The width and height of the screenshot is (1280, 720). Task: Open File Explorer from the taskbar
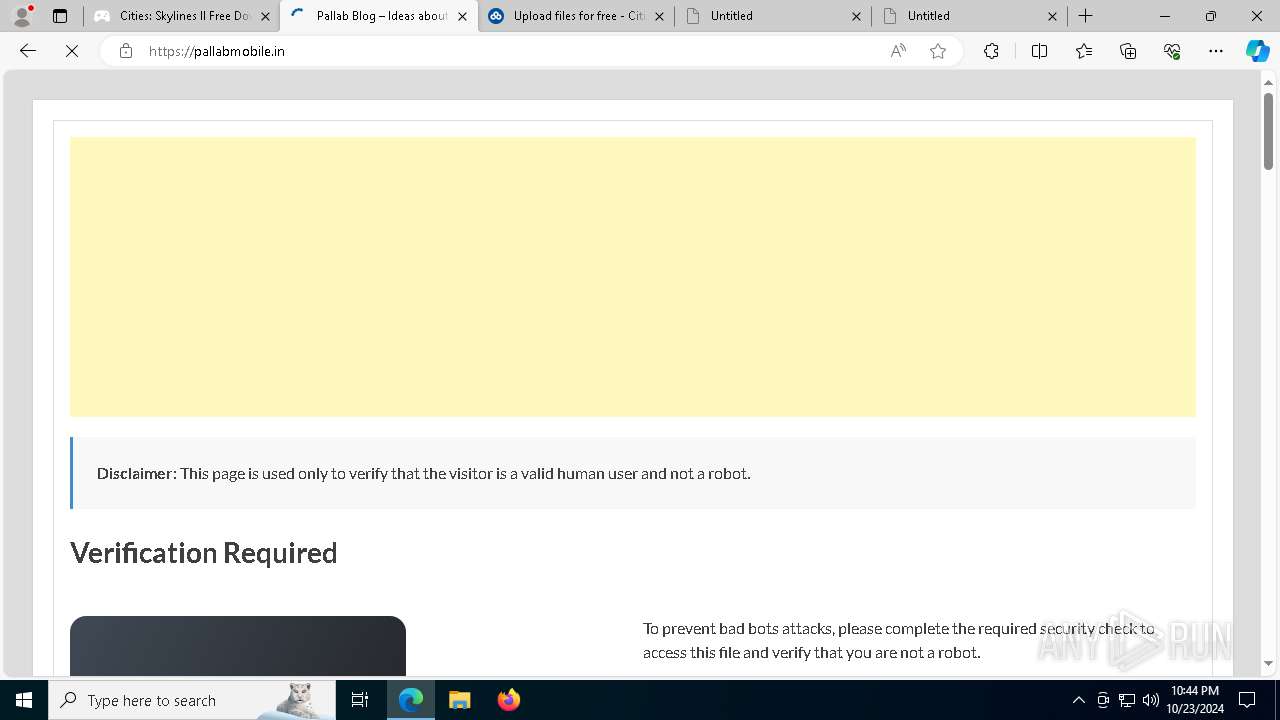click(x=459, y=700)
